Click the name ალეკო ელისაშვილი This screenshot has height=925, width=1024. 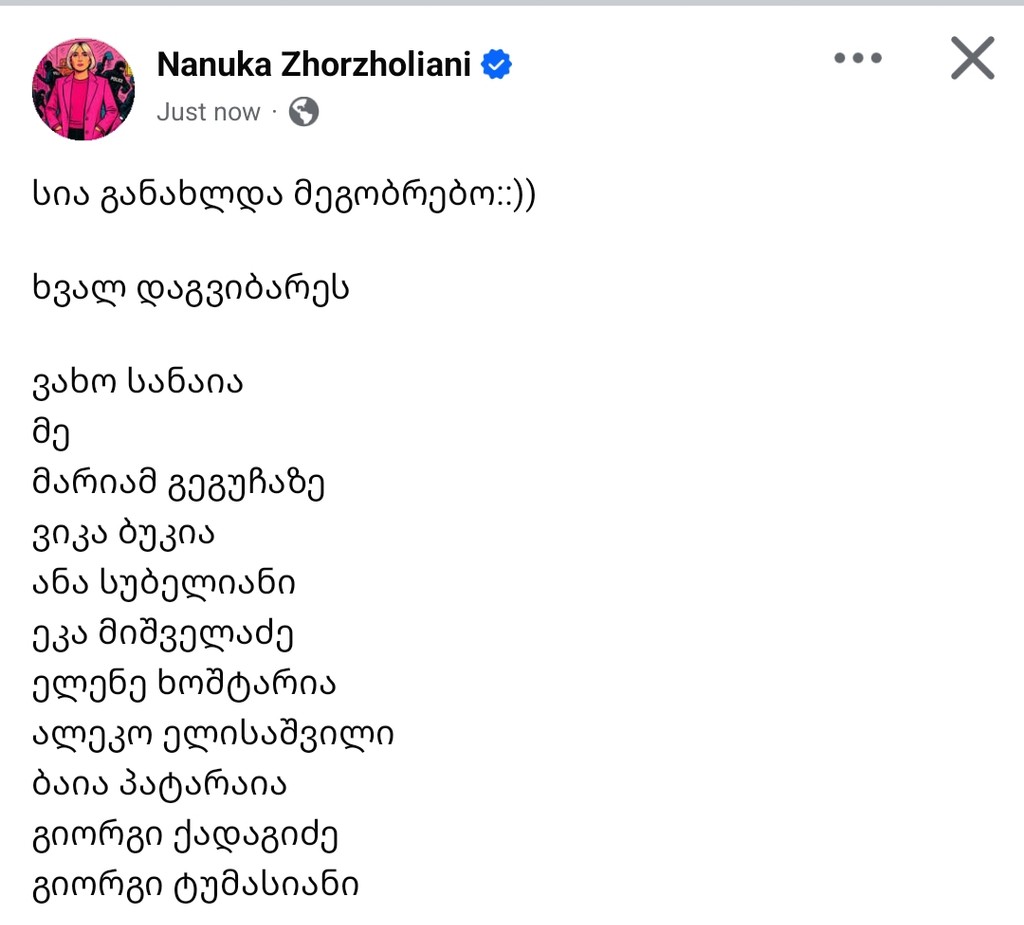click(x=213, y=735)
